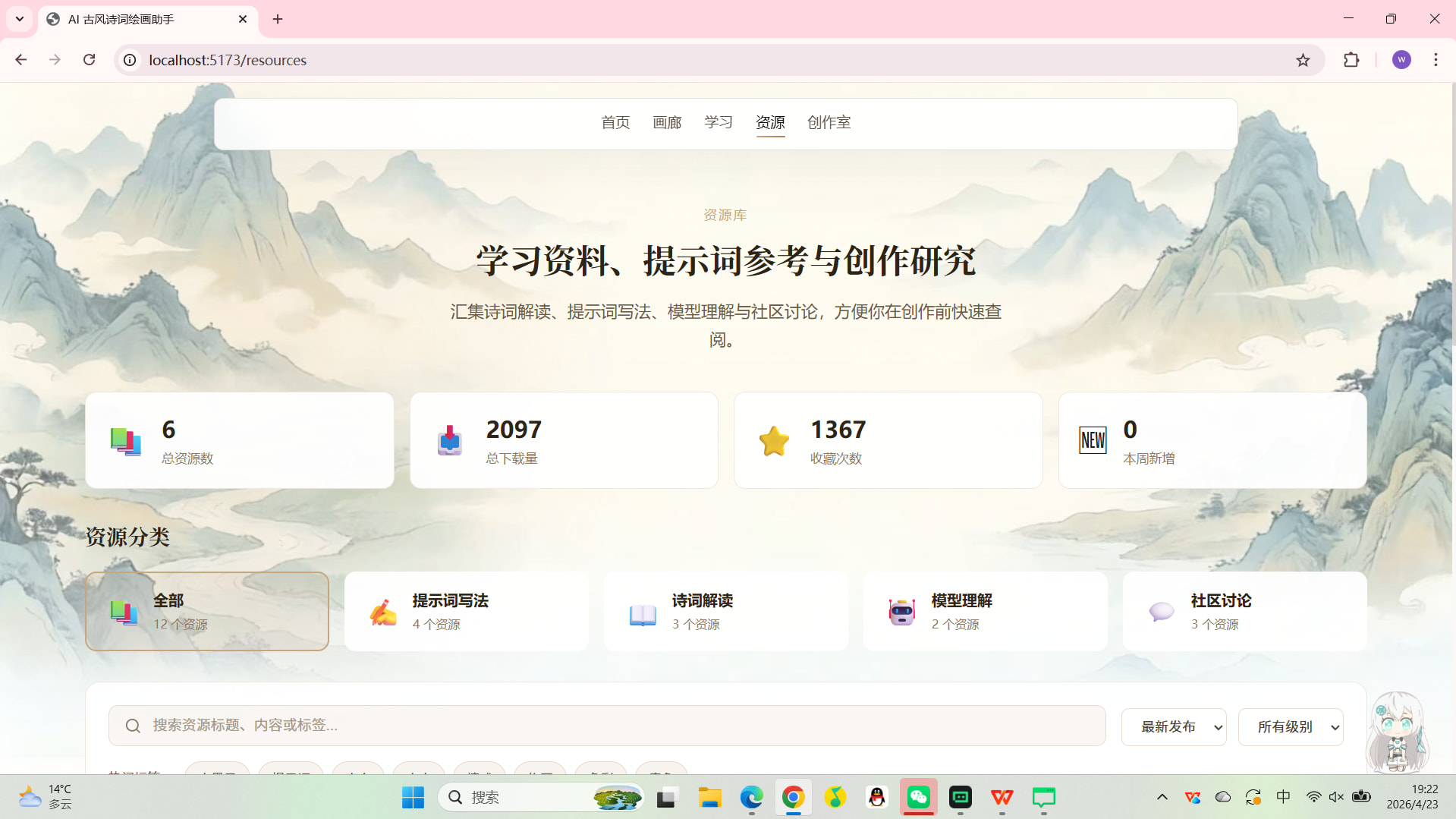Click the 2097 total downloads value

click(x=514, y=430)
